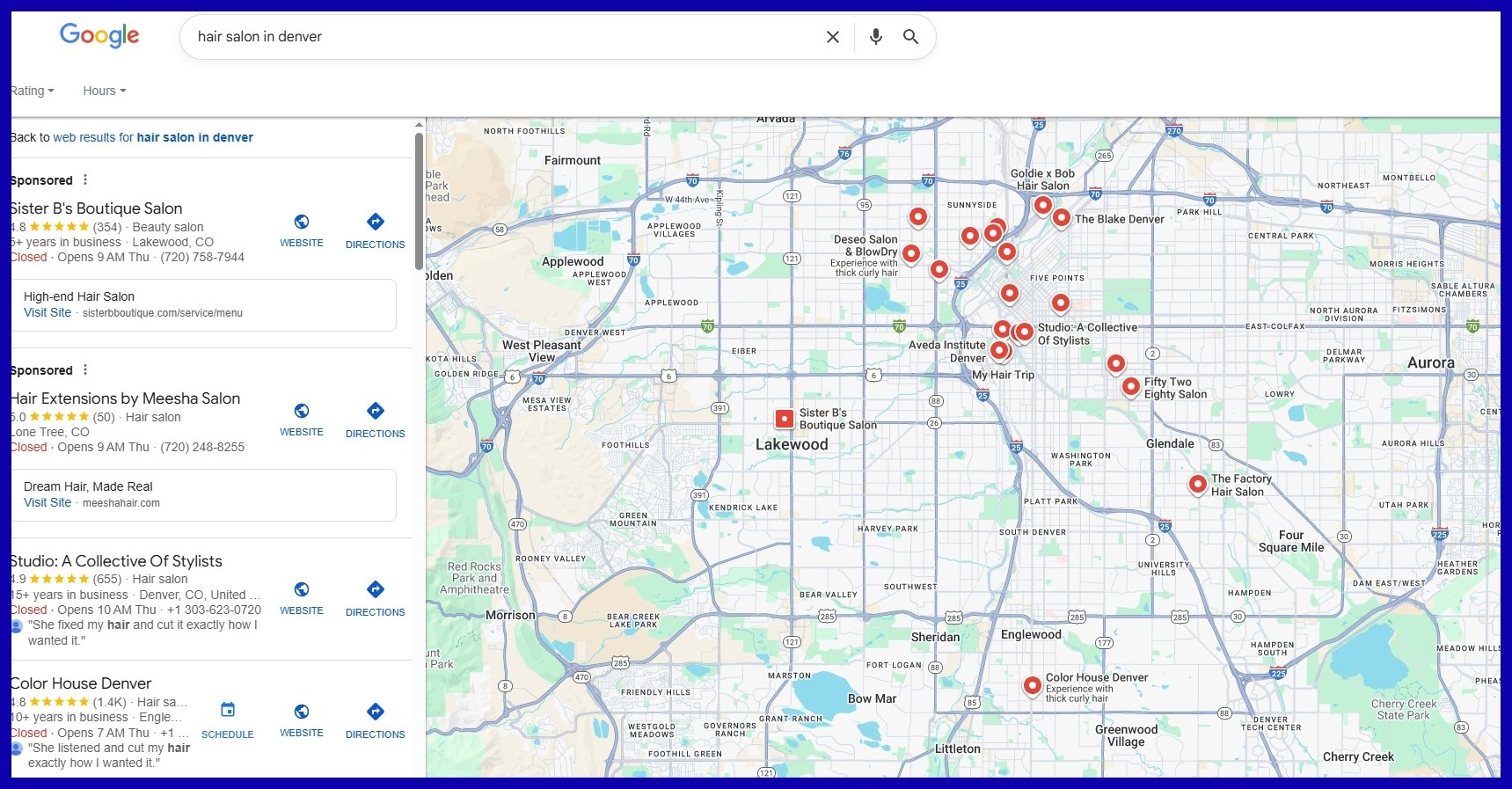Get directions to Studio: A Collective Of Stylists

click(x=375, y=598)
